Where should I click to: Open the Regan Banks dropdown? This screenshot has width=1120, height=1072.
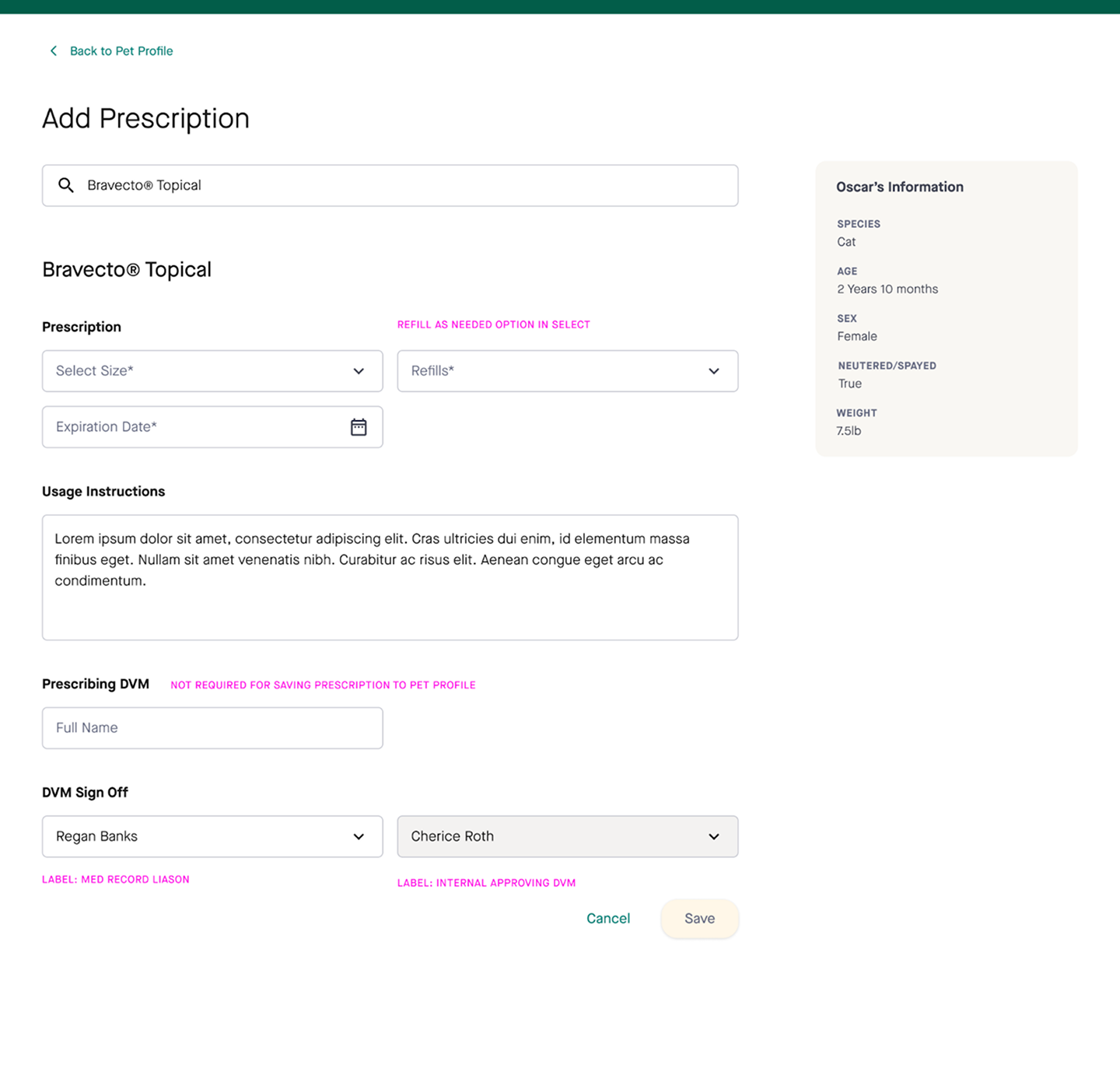click(212, 836)
